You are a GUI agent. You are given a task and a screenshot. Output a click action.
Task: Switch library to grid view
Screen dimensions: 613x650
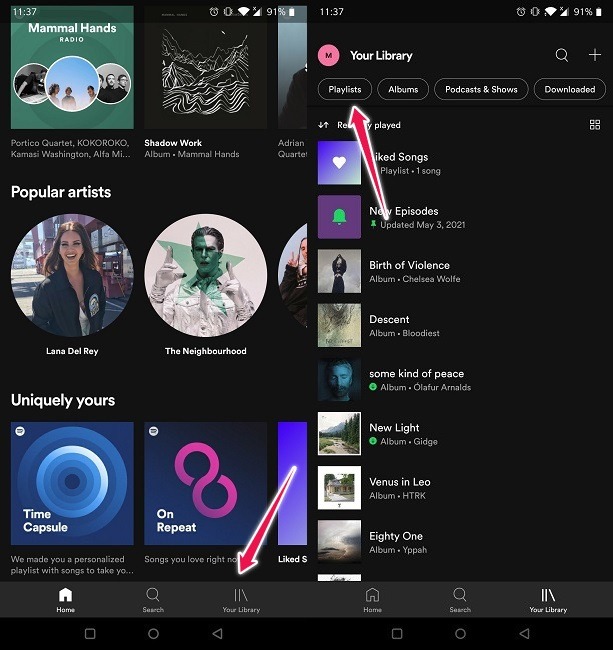(x=595, y=125)
